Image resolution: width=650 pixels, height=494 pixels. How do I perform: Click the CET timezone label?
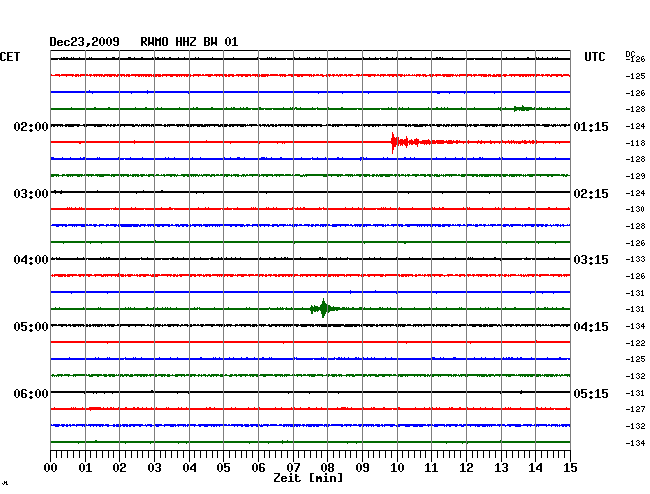10,57
